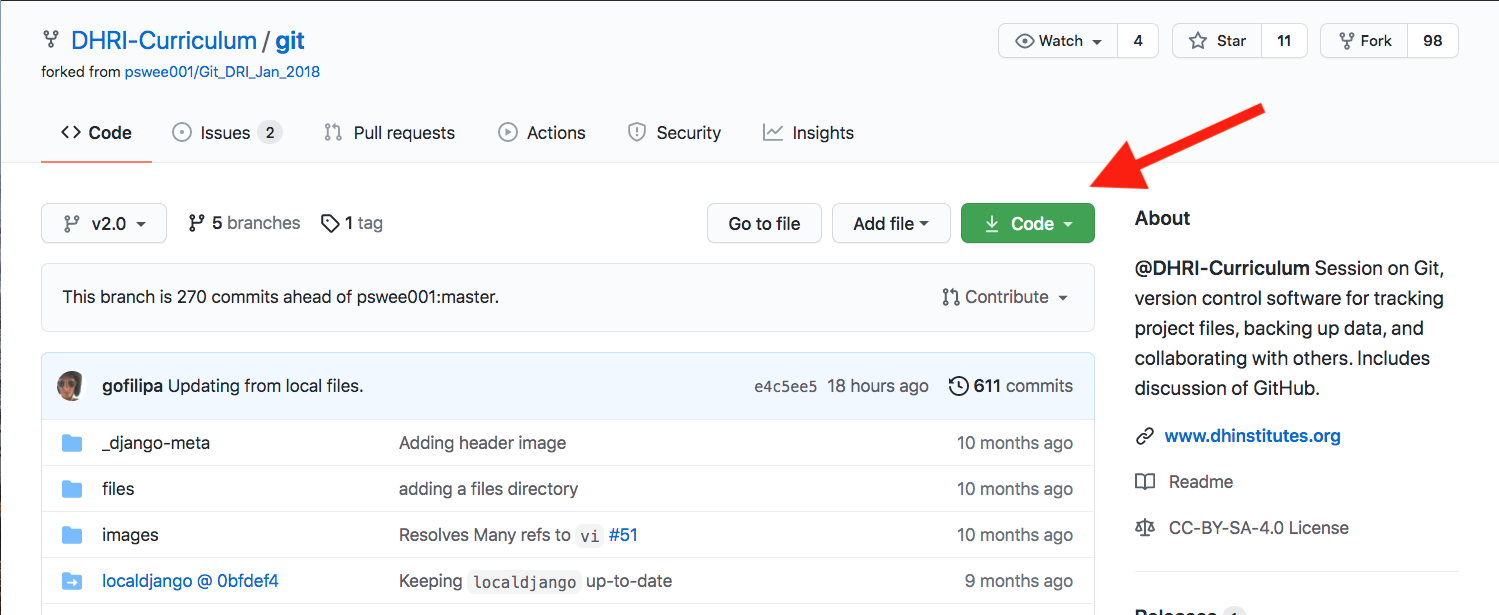Switch to the Code tab
Image resolution: width=1499 pixels, height=615 pixels.
[x=96, y=133]
